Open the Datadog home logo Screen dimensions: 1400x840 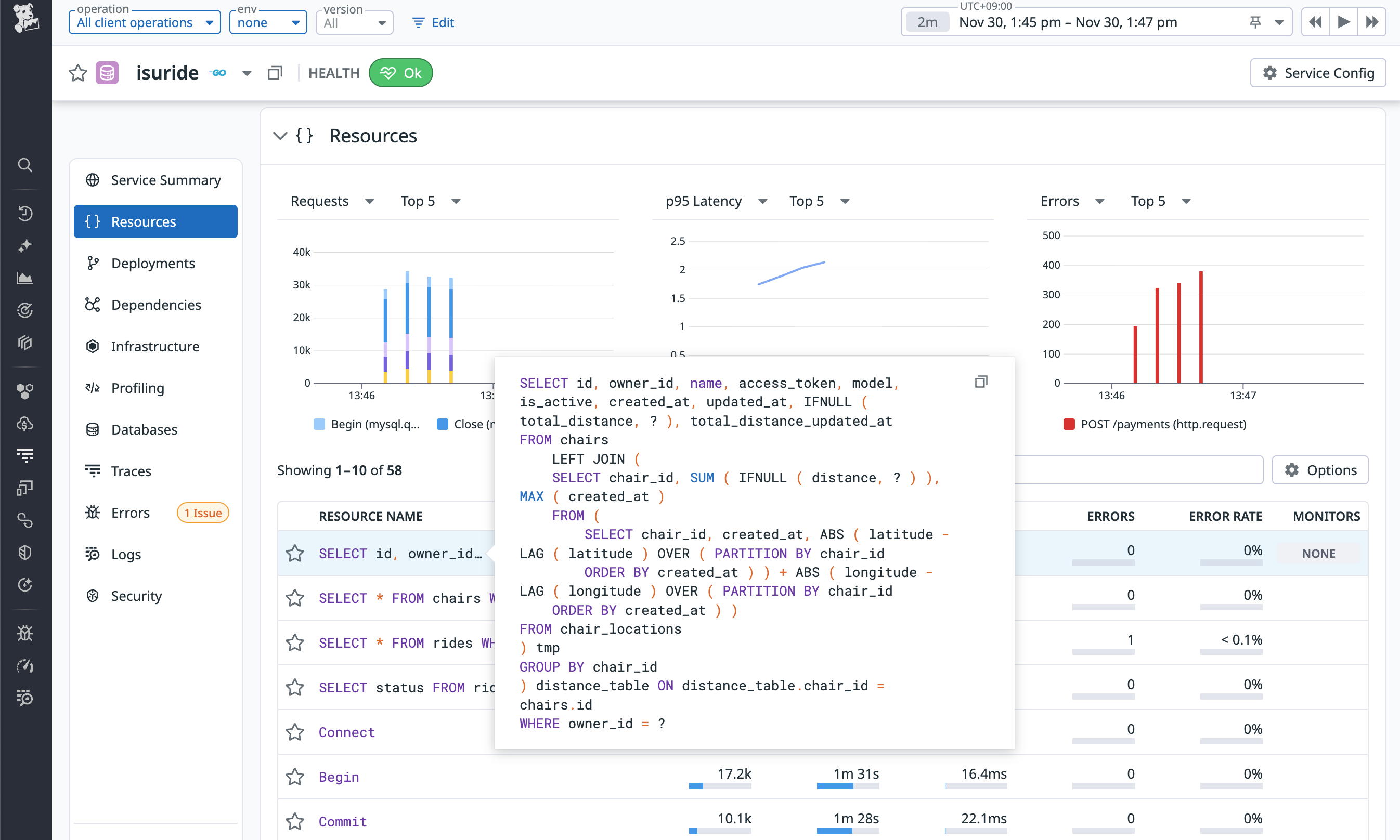(25, 18)
